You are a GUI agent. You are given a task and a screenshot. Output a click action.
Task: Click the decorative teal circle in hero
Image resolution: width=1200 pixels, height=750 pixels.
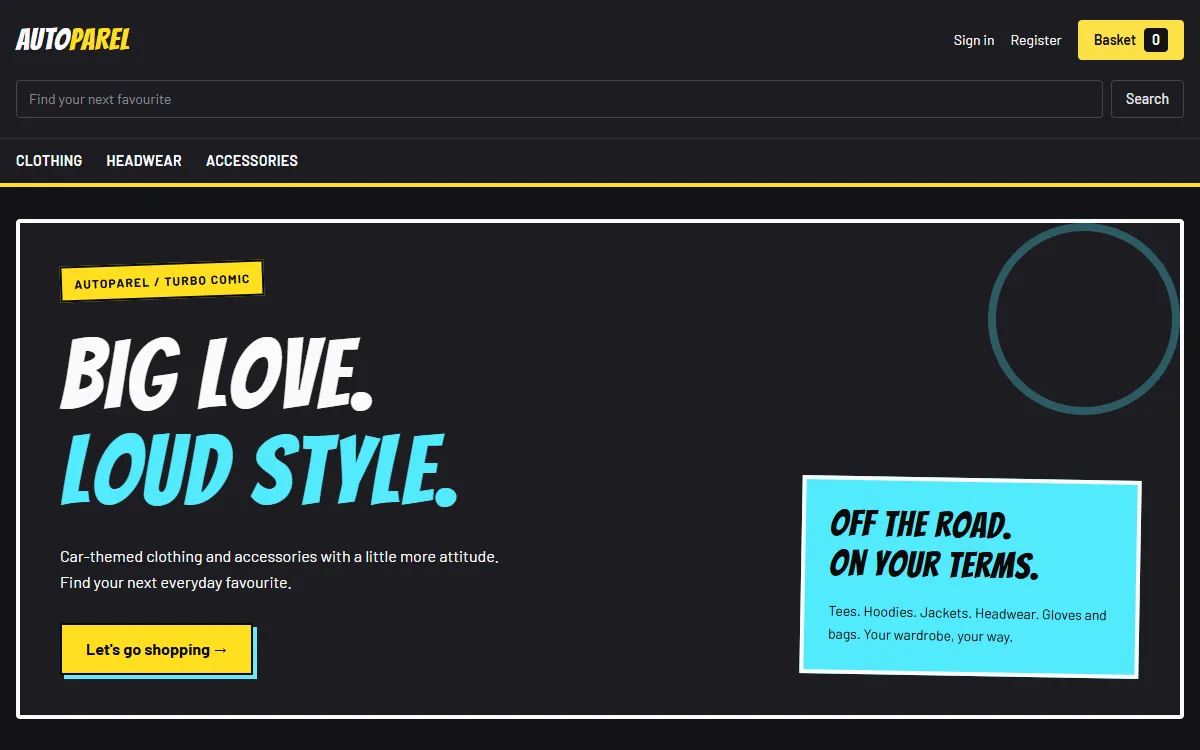1084,319
